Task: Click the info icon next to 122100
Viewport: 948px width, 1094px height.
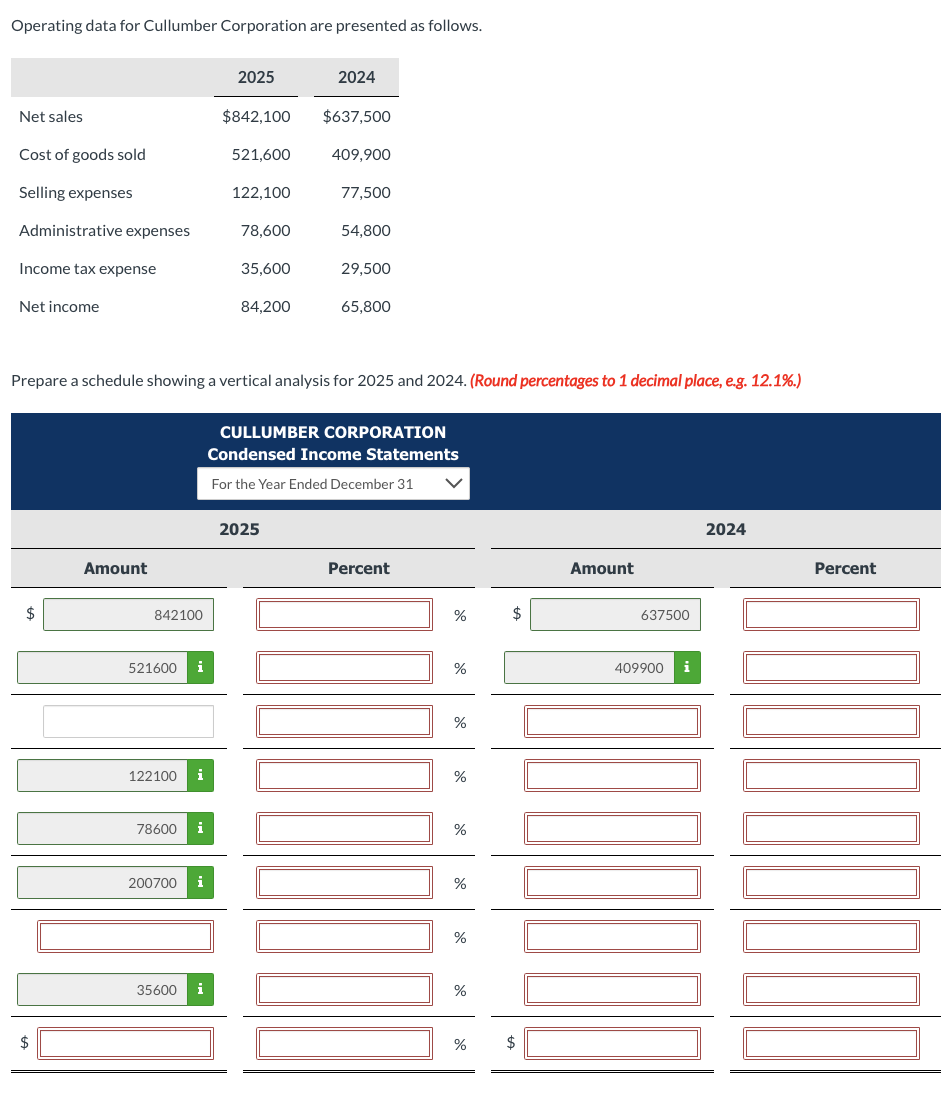Action: pos(200,775)
